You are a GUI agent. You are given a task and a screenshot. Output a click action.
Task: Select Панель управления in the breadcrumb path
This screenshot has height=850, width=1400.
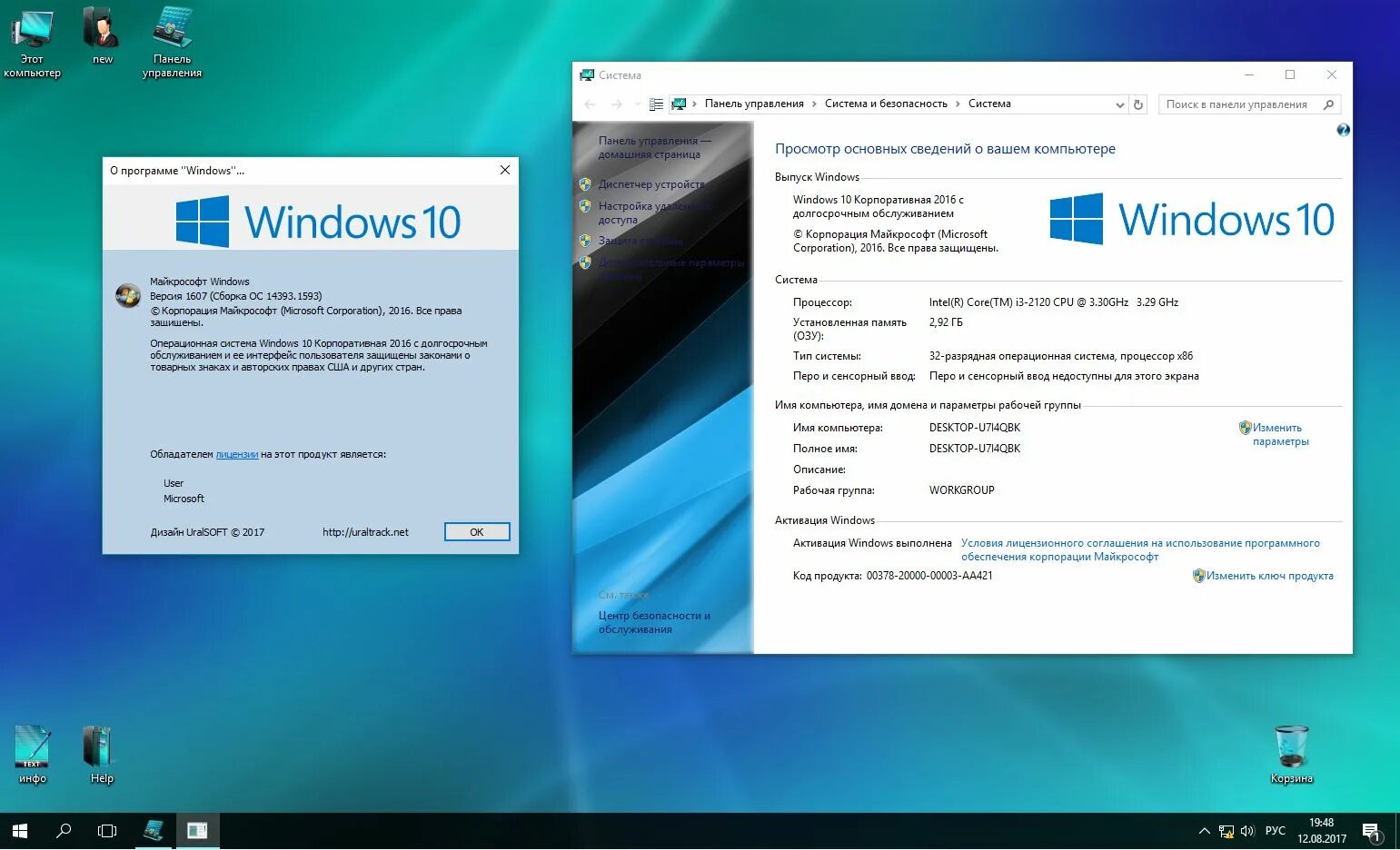click(x=754, y=104)
